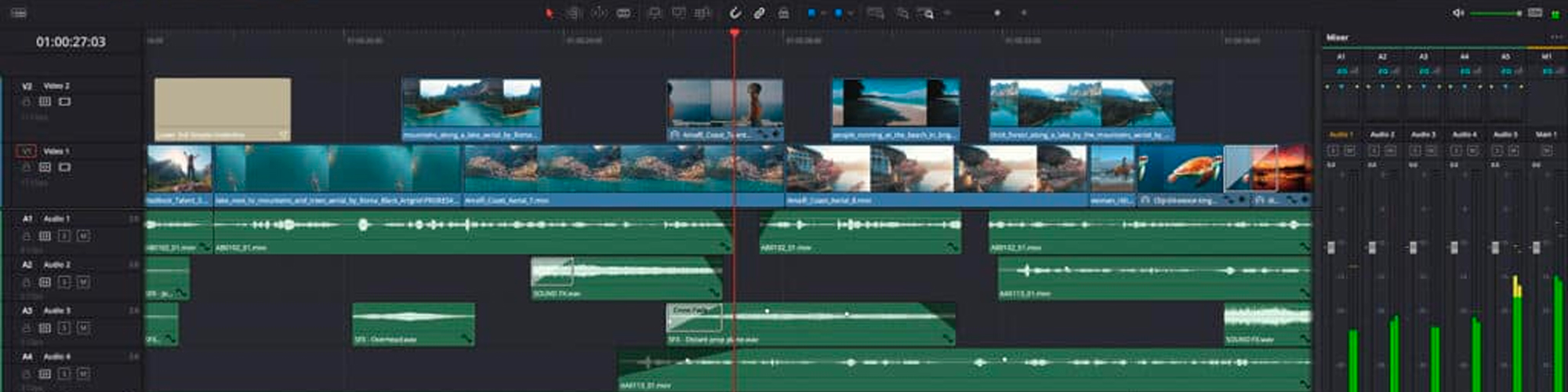The width and height of the screenshot is (1568, 392).
Task: Toggle timeline Snapping magnet icon
Action: coord(735,13)
